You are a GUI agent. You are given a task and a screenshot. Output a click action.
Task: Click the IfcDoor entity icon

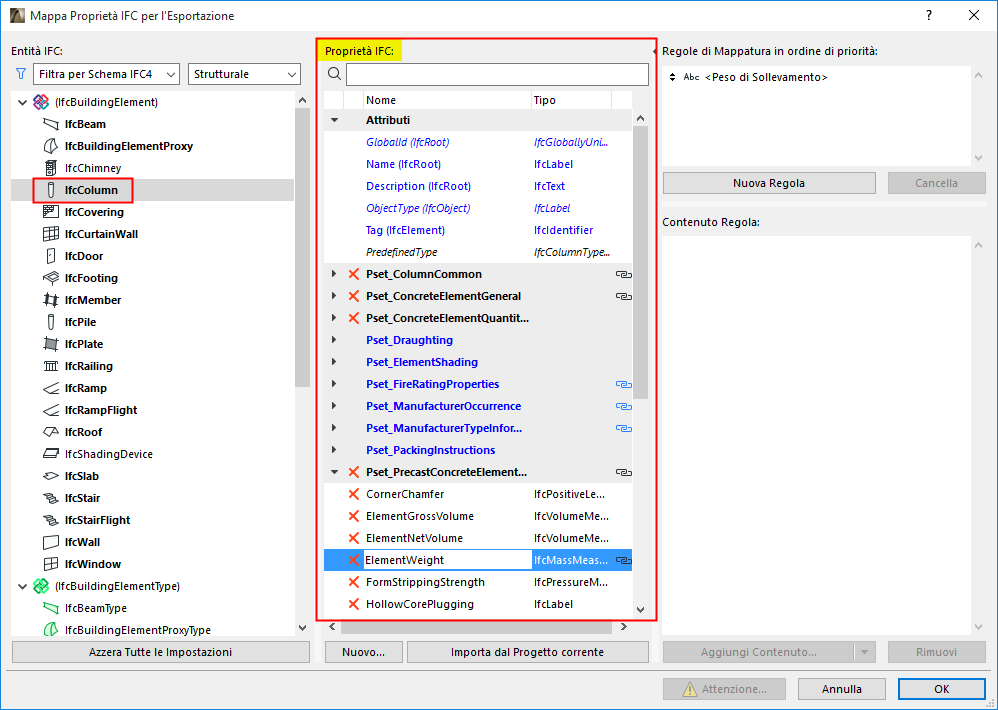(51, 256)
